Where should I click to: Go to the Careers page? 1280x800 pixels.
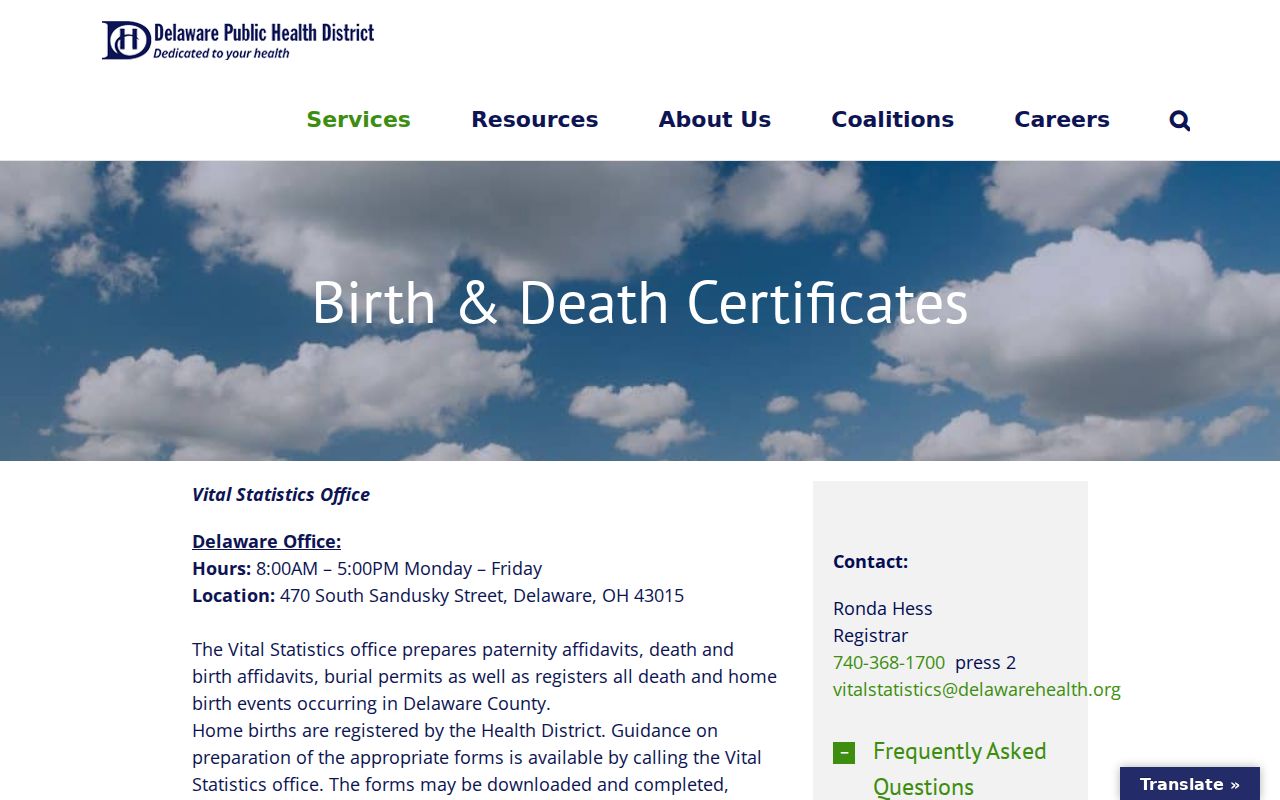coord(1061,119)
